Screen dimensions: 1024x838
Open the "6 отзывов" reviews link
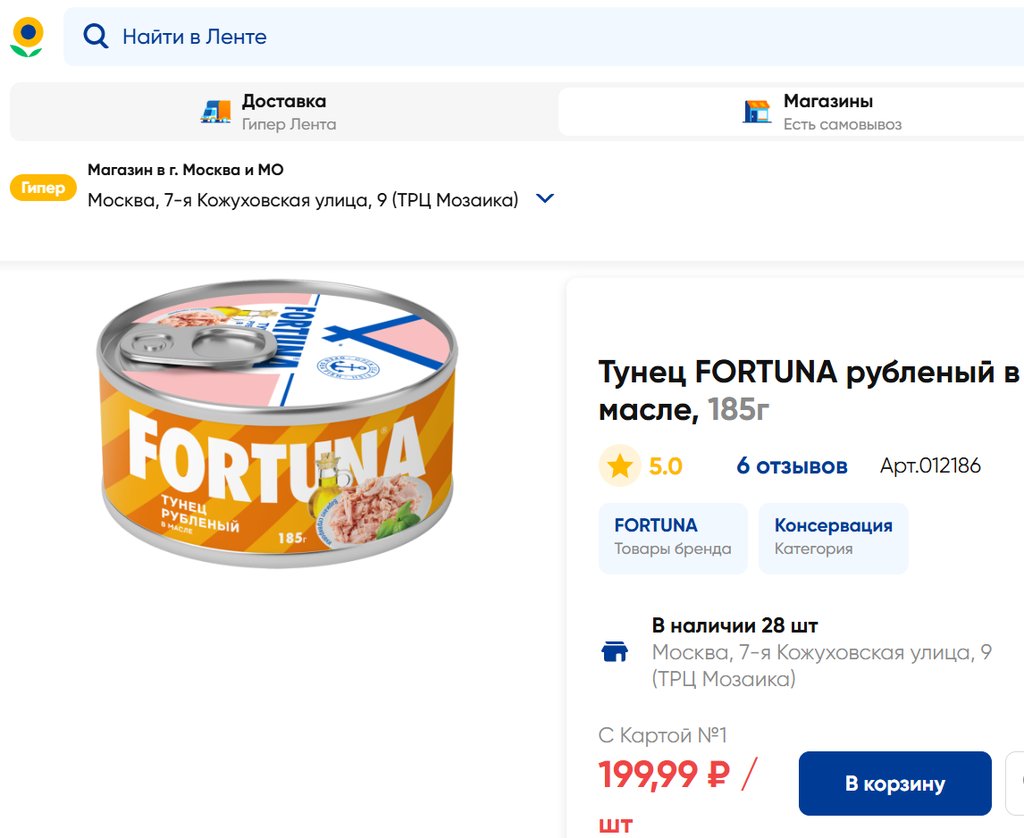(x=792, y=466)
